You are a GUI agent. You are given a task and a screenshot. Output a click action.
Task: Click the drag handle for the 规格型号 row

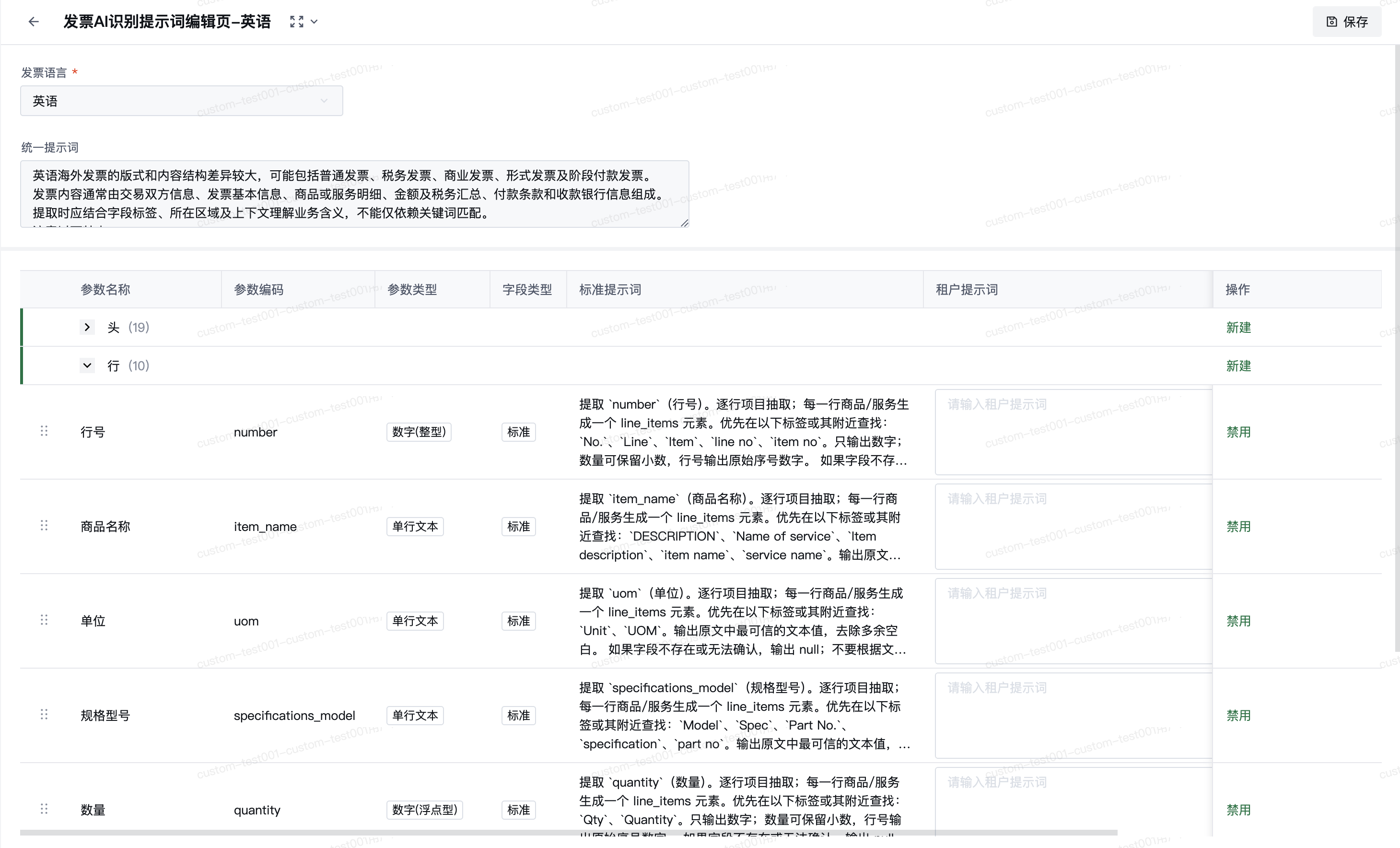(x=44, y=714)
